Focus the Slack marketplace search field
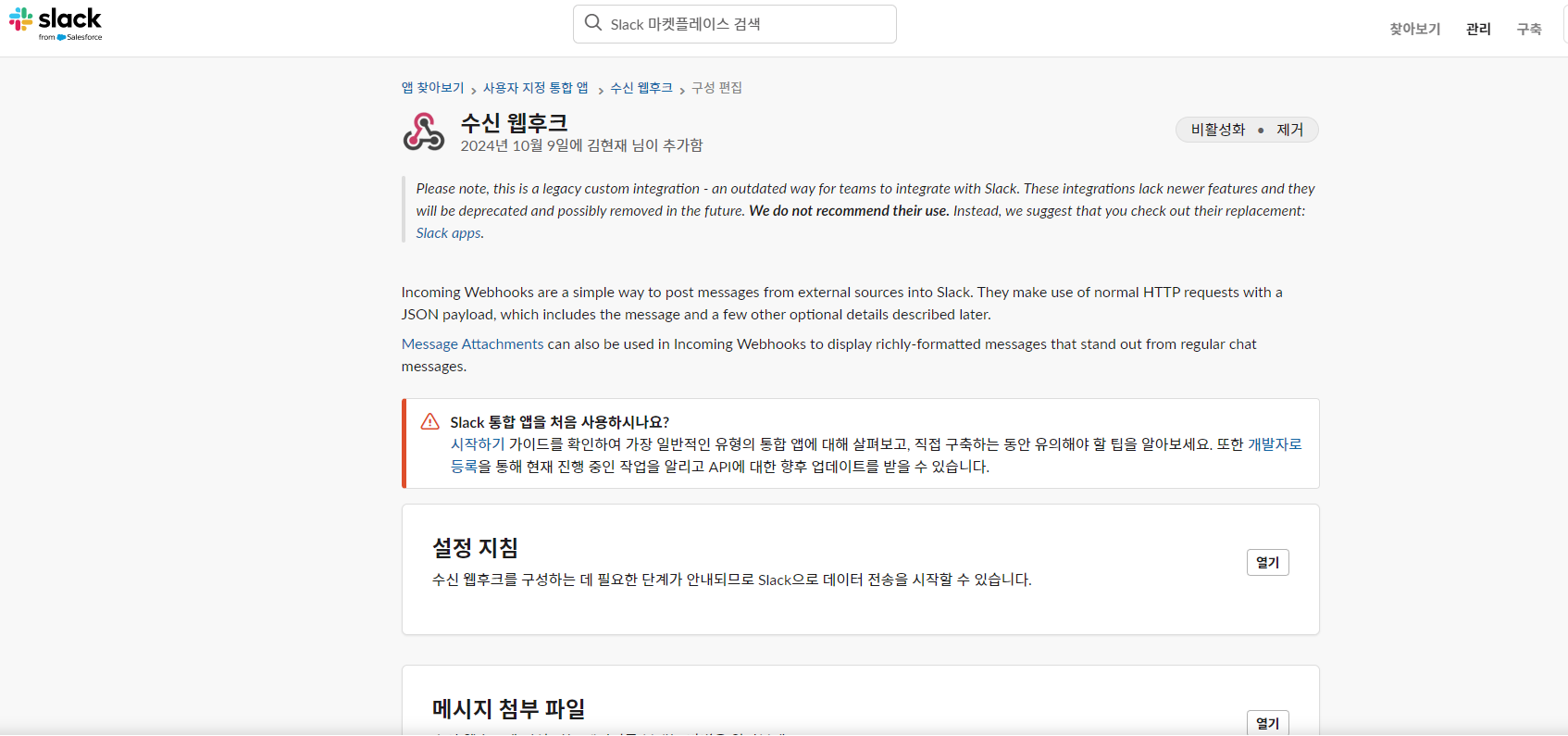 click(x=740, y=24)
